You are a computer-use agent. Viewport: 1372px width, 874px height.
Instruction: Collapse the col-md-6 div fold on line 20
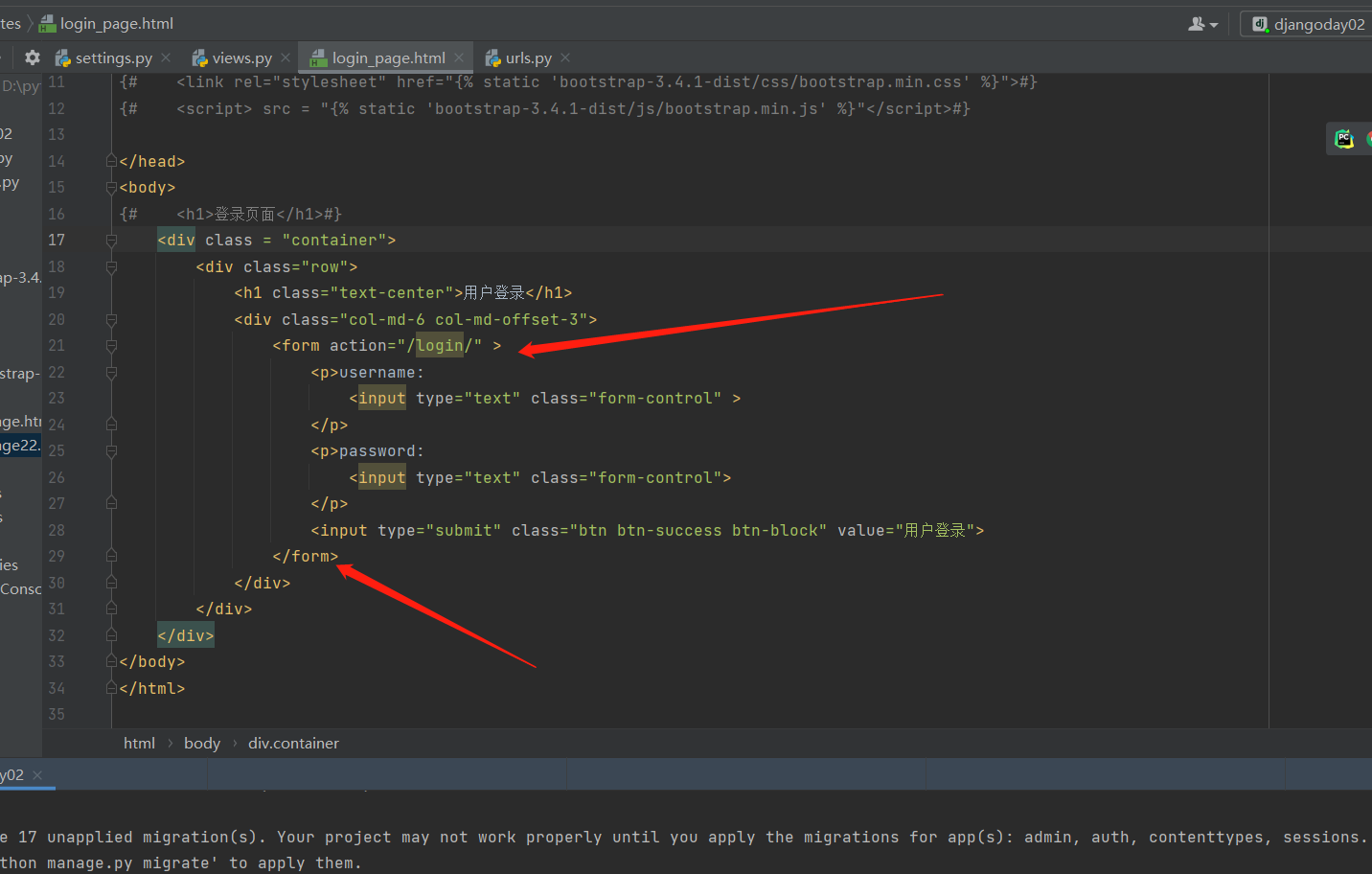point(111,320)
